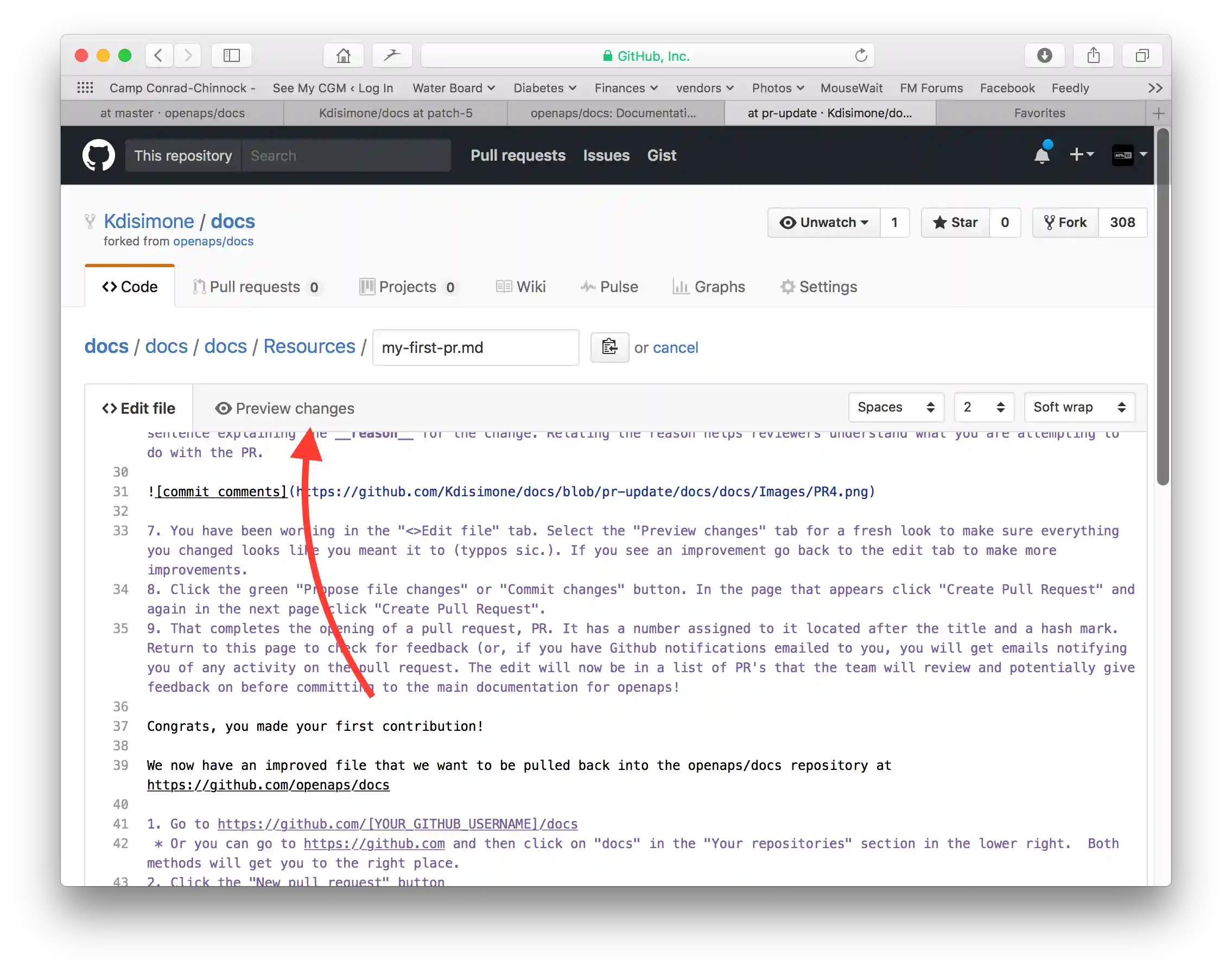Expand the plus create-new dropdown
This screenshot has width=1232, height=973.
click(1081, 155)
